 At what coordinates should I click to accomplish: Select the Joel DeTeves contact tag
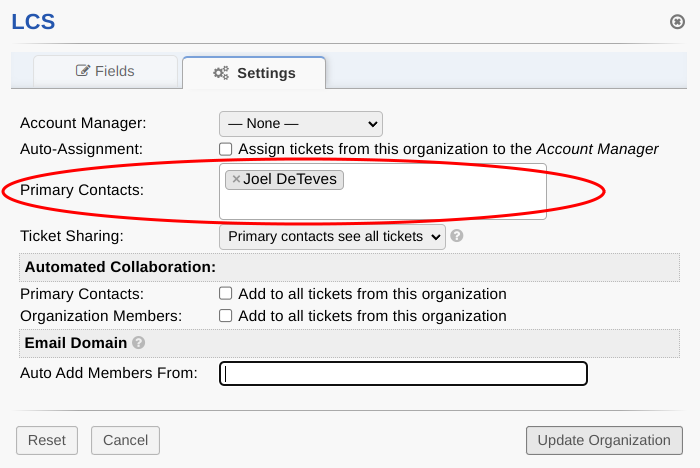(x=290, y=180)
